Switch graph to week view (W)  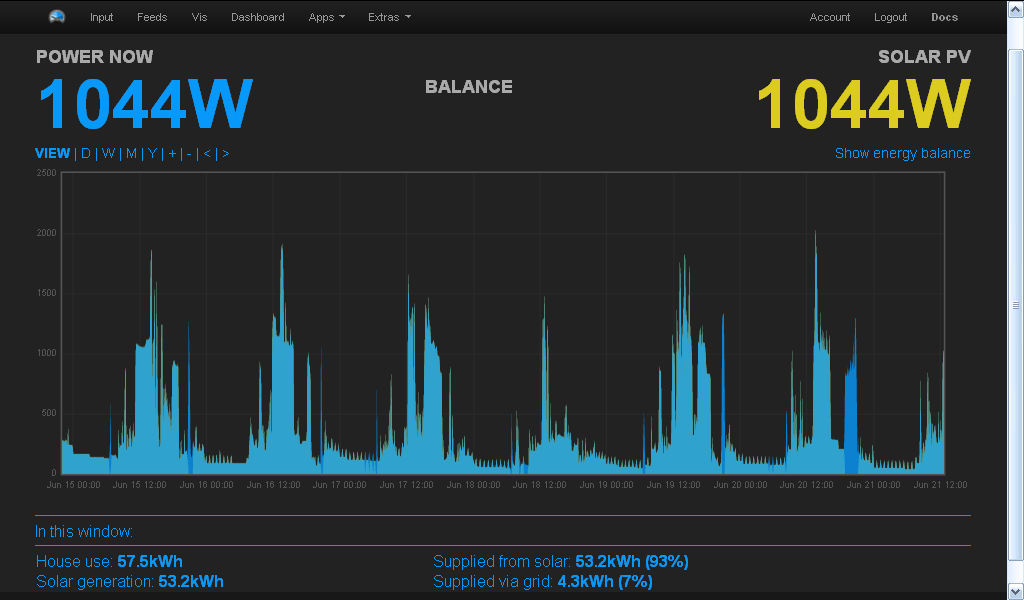coord(108,153)
